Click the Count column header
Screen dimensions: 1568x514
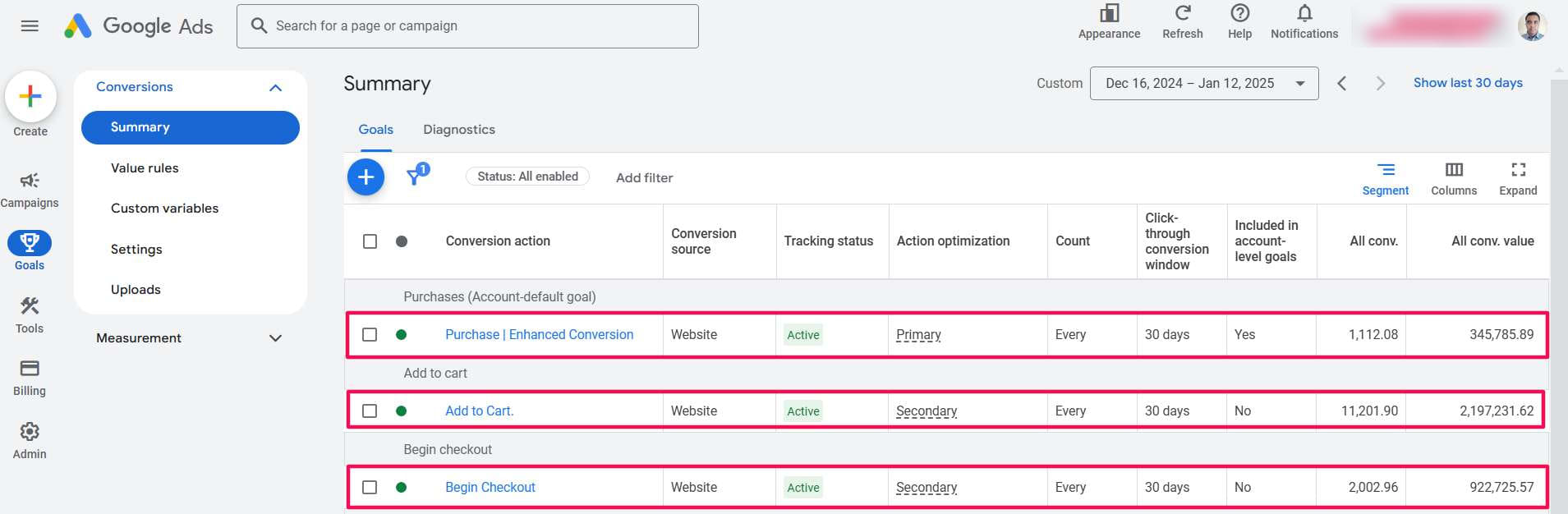pos(1073,241)
